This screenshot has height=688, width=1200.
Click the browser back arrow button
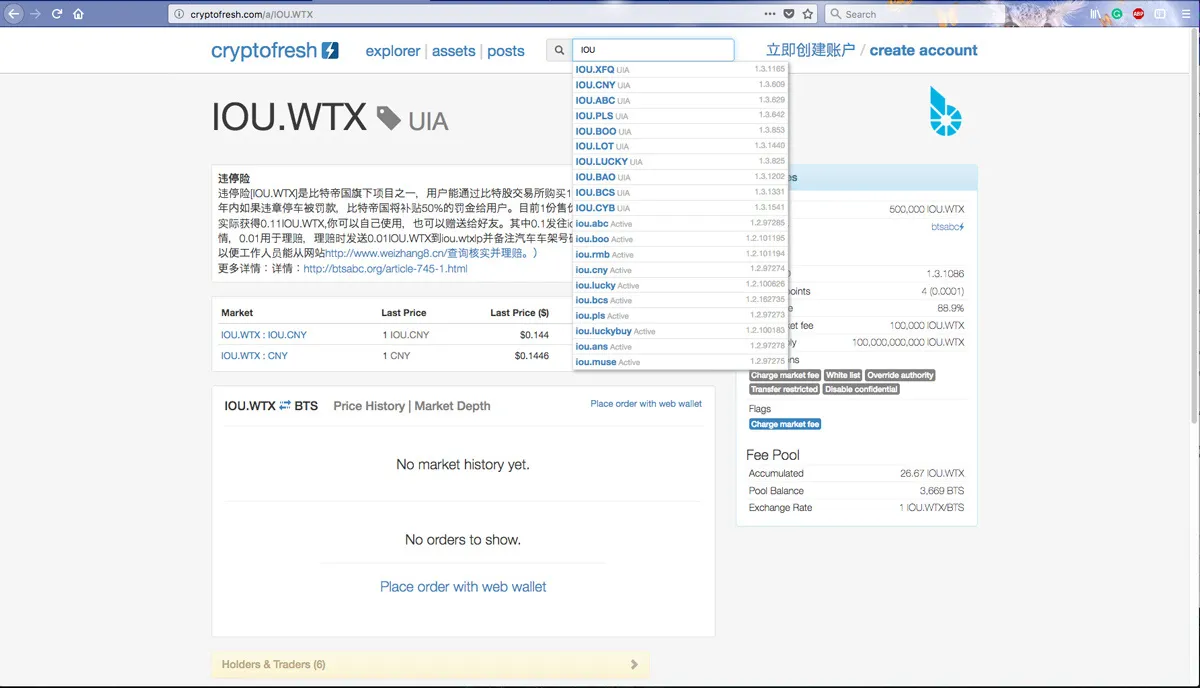[x=14, y=14]
